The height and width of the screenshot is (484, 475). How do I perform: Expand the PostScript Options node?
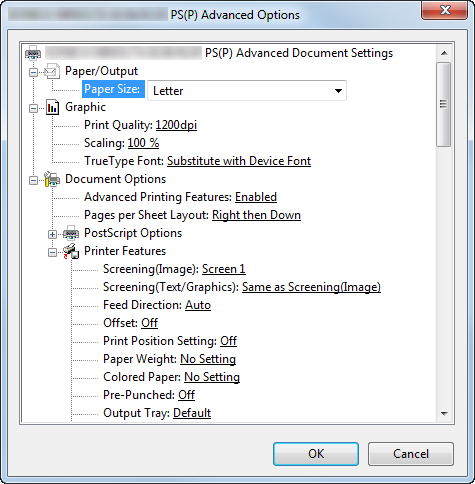(52, 234)
